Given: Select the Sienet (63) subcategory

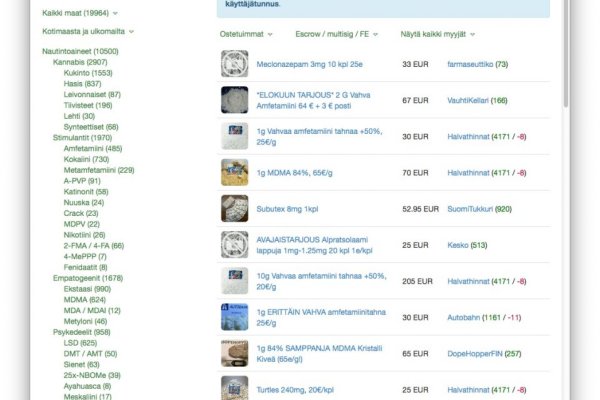Looking at the screenshot, I should (82, 364).
